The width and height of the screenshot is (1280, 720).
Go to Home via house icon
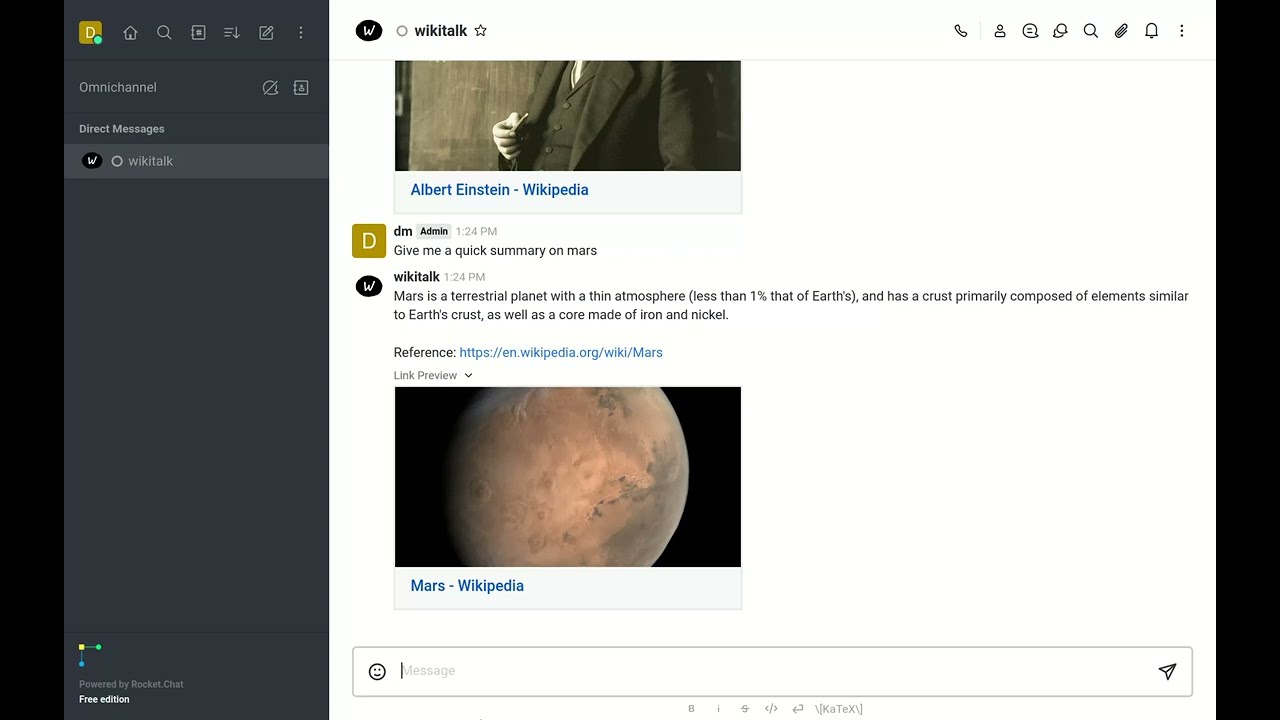(130, 32)
